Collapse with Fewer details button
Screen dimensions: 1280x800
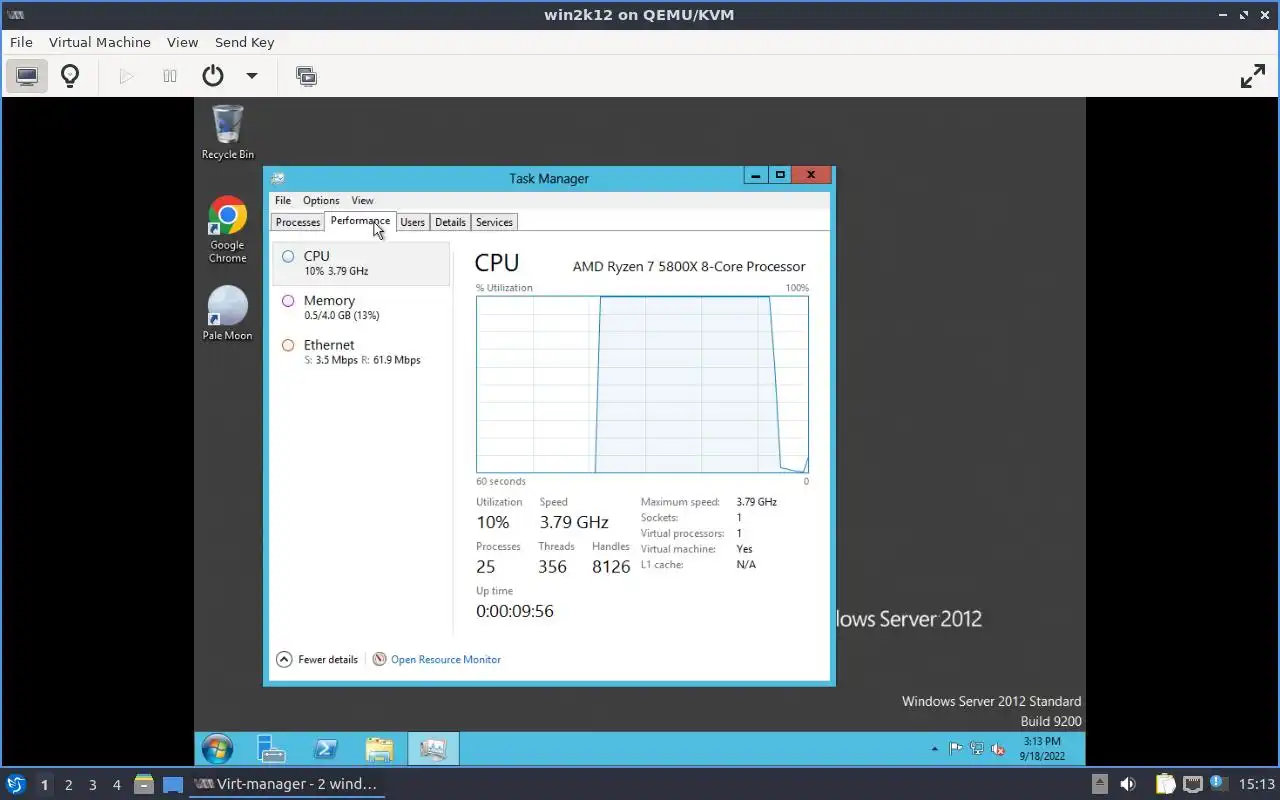pos(317,659)
